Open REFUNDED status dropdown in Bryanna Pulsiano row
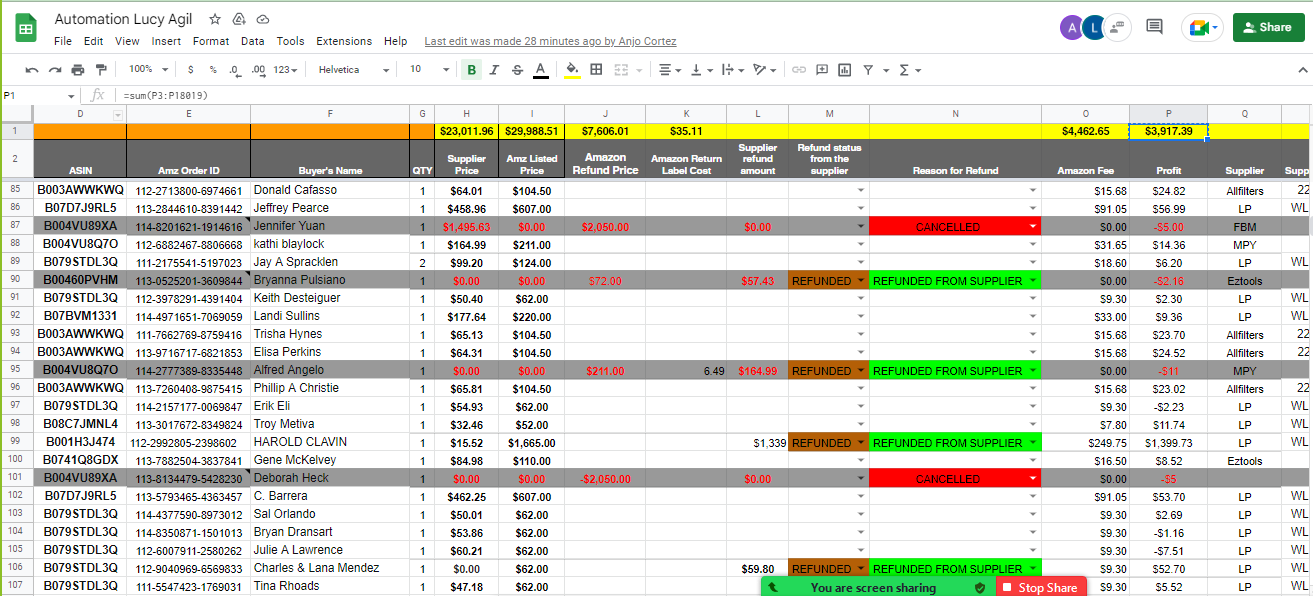 pyautogui.click(x=861, y=282)
